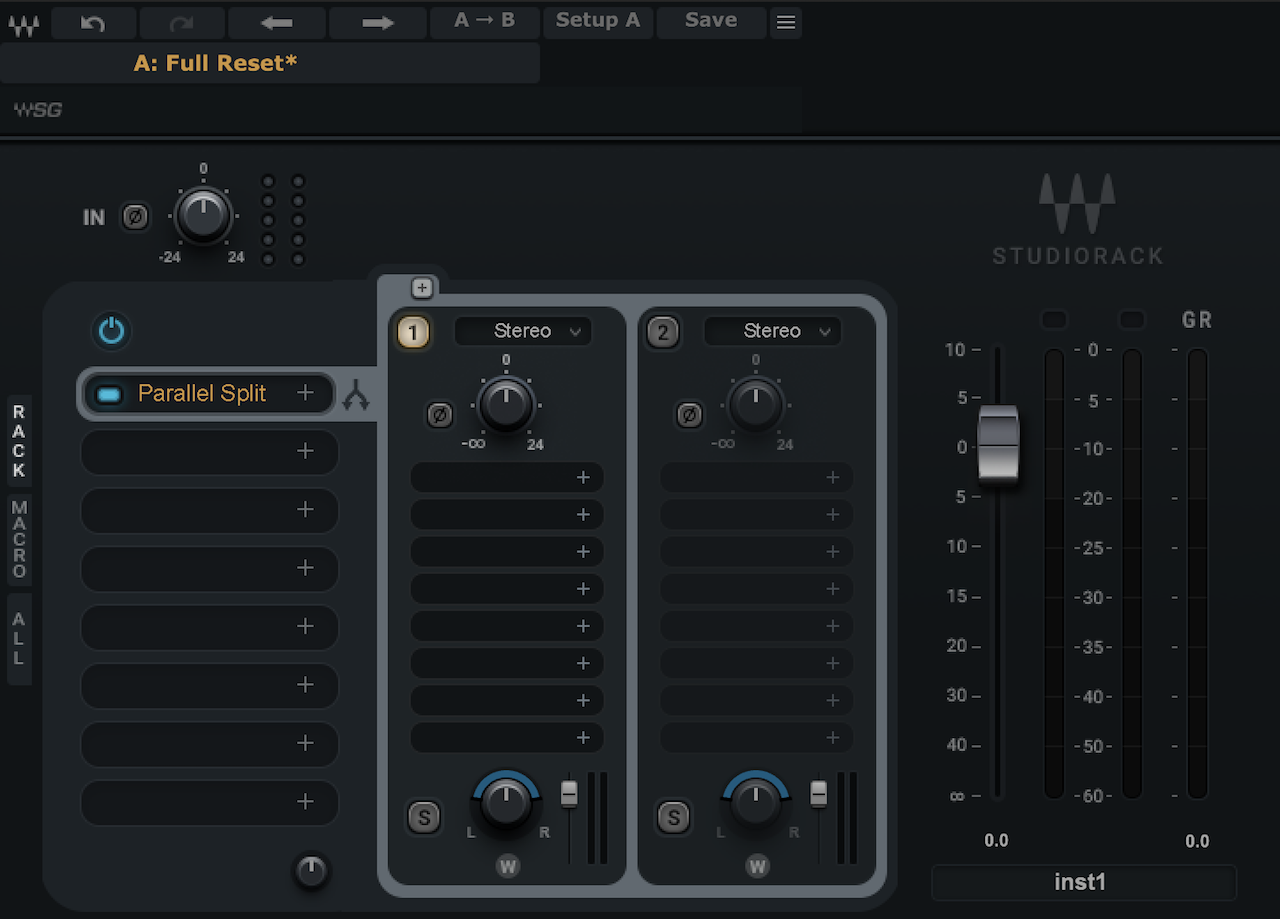
Task: Click the plus on the Parallel Split slot
Action: (x=306, y=393)
